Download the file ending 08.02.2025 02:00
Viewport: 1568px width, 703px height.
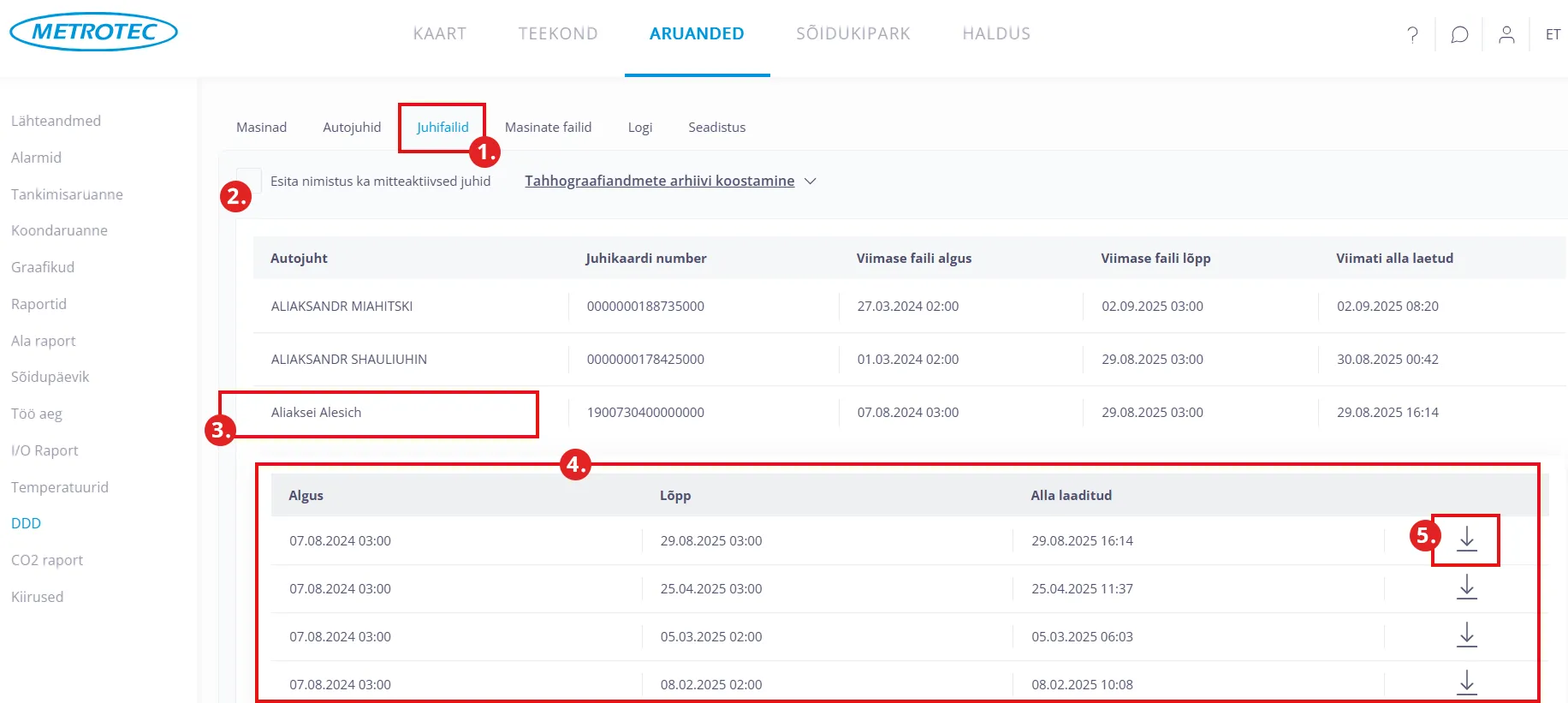[x=1466, y=682]
